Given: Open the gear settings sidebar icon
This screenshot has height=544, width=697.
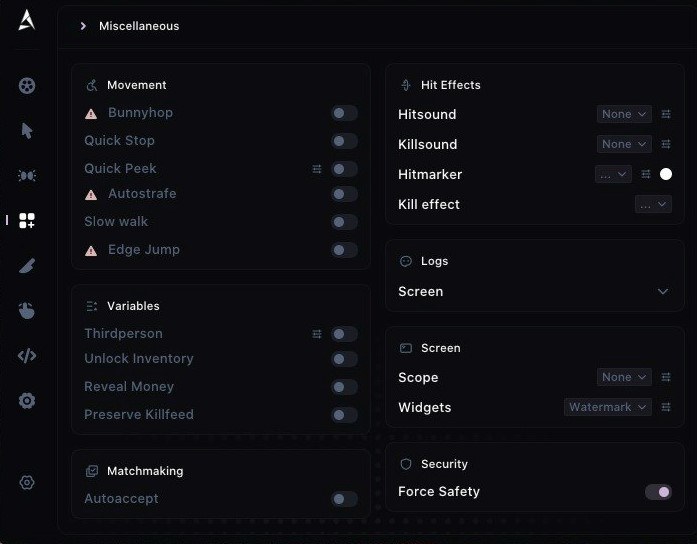Looking at the screenshot, I should 27,400.
